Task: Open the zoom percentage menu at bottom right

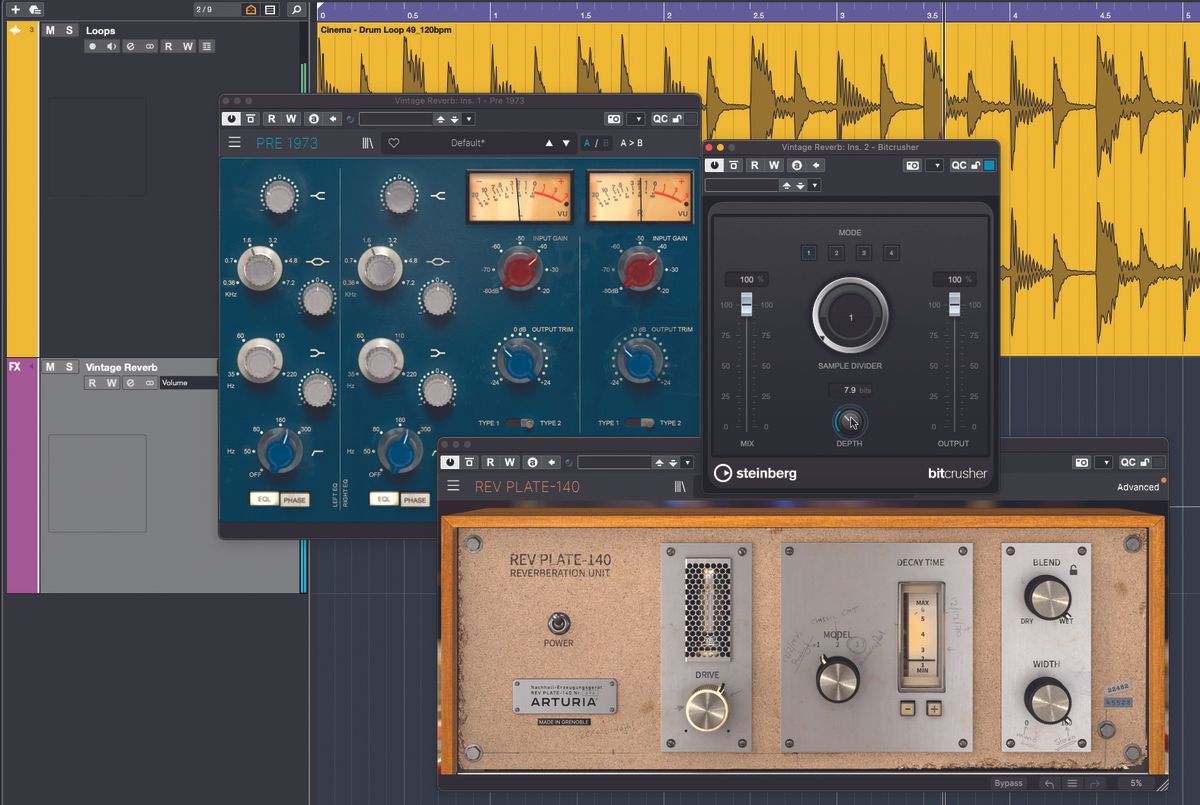Action: (x=1137, y=783)
